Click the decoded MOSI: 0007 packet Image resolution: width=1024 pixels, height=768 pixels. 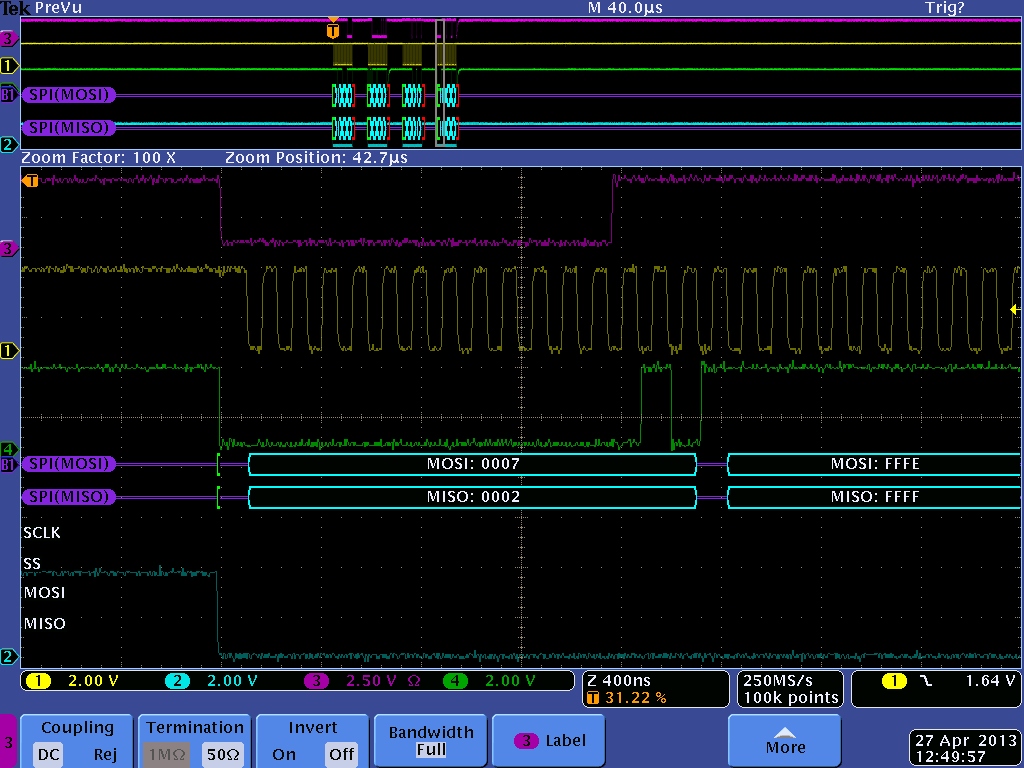[x=472, y=464]
